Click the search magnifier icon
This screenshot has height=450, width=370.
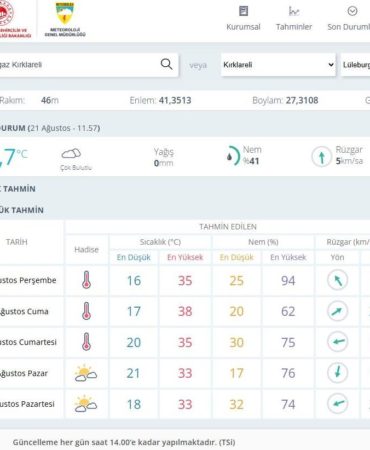(166, 64)
